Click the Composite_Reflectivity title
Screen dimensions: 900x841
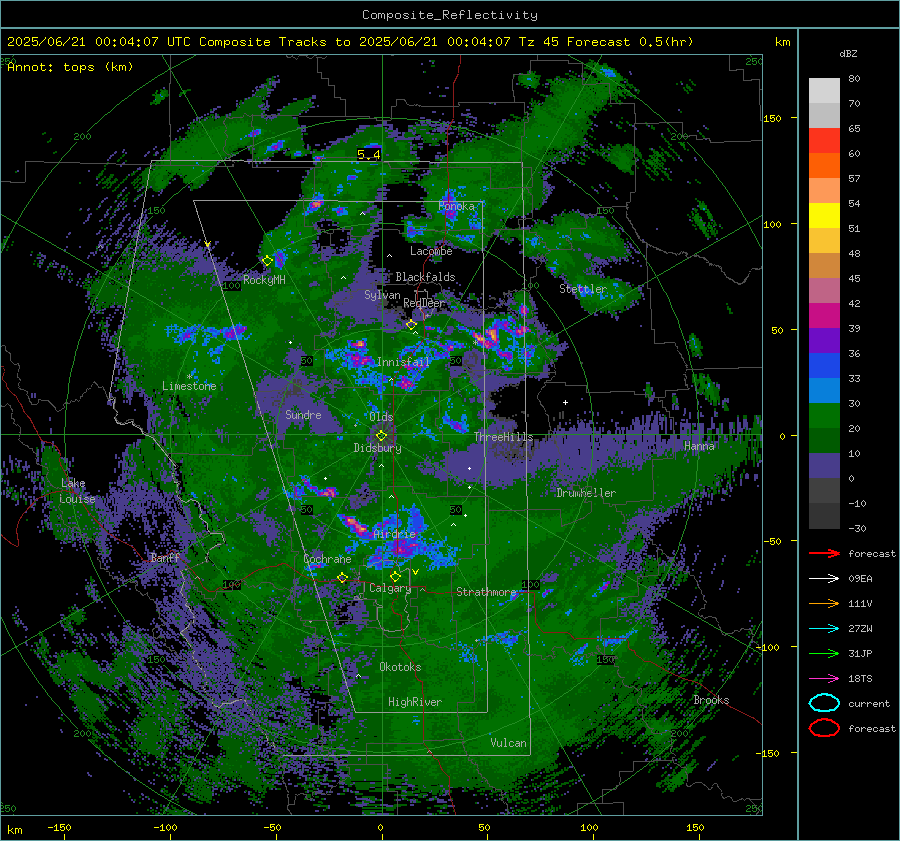coord(449,15)
